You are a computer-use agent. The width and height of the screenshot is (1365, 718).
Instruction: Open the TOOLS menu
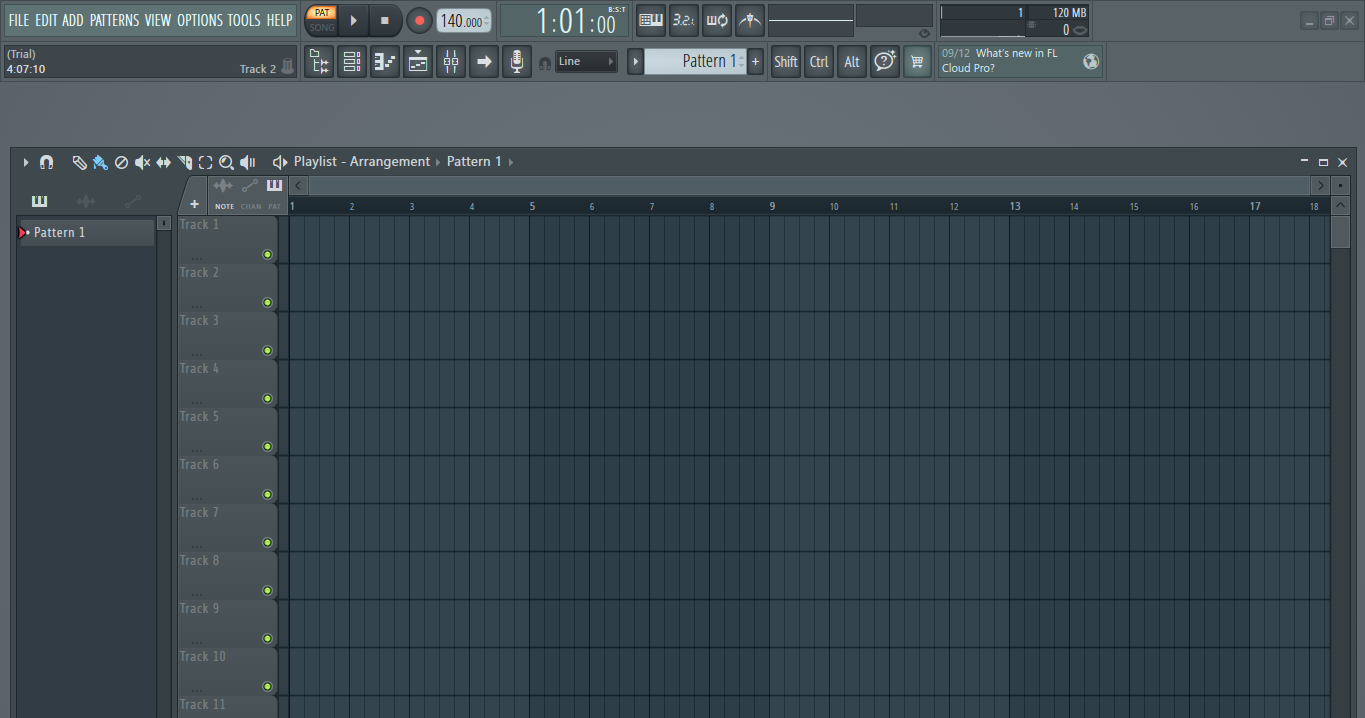243,20
